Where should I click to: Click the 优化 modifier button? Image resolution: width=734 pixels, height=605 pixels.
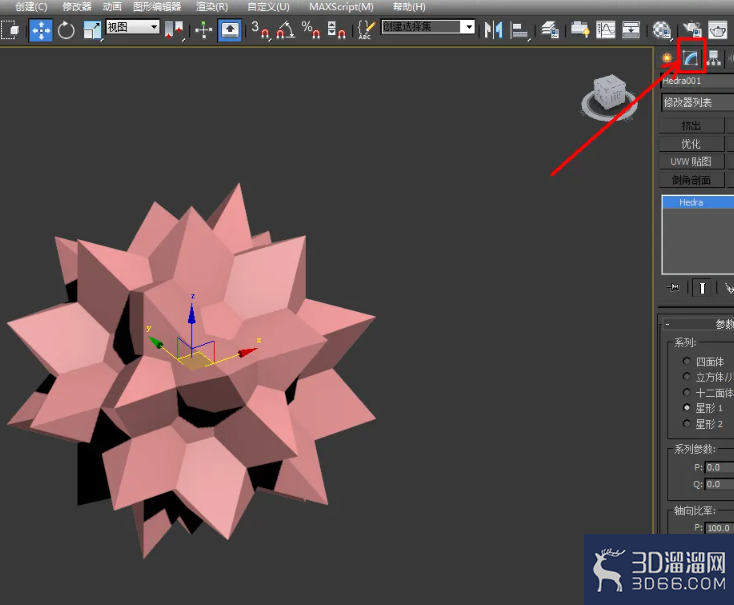(x=691, y=144)
